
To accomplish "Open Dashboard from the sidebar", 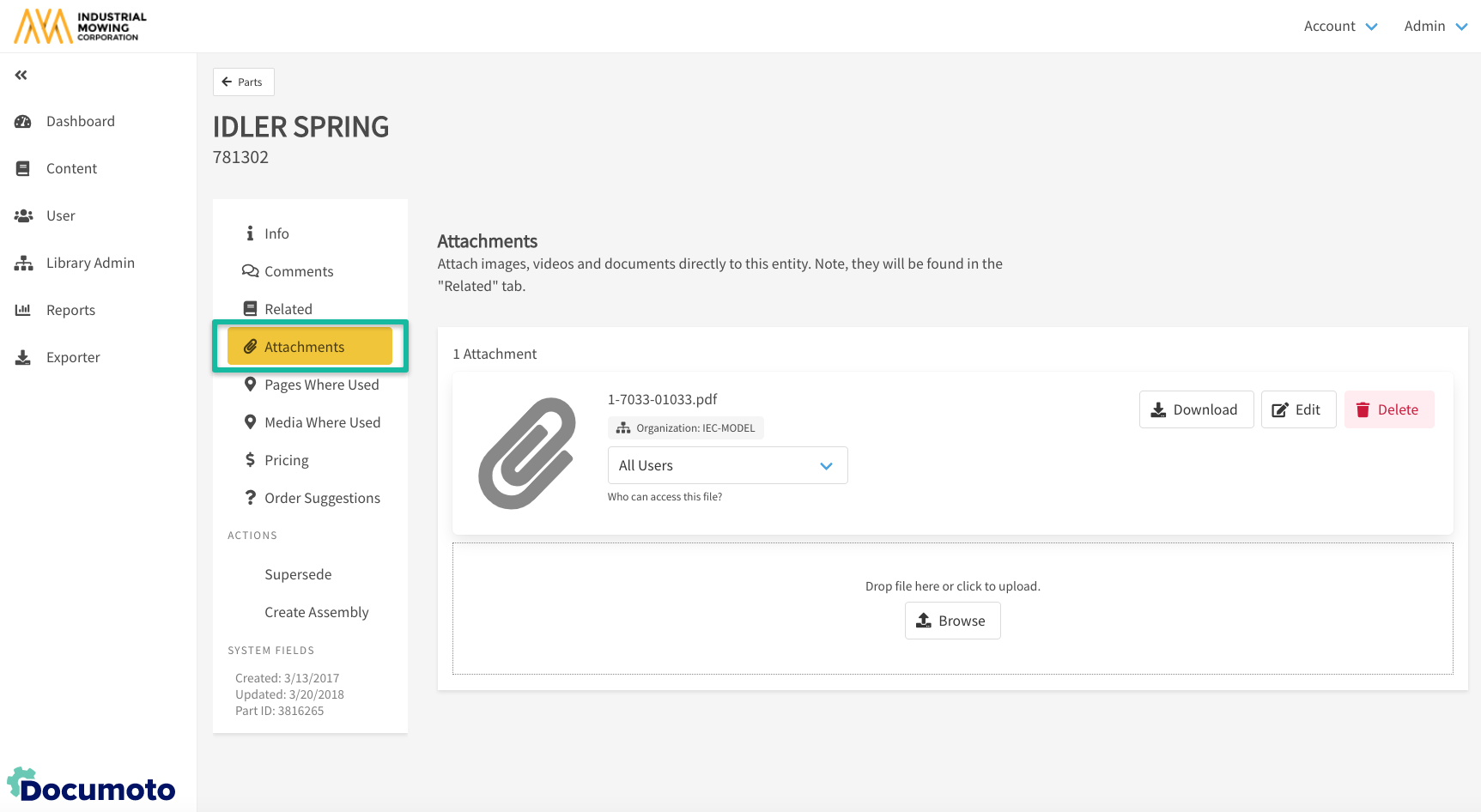I will coord(80,122).
